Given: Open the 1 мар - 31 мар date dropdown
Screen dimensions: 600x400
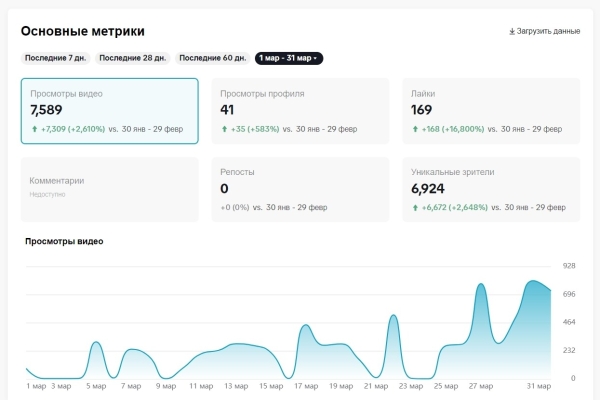Looking at the screenshot, I should tap(288, 58).
